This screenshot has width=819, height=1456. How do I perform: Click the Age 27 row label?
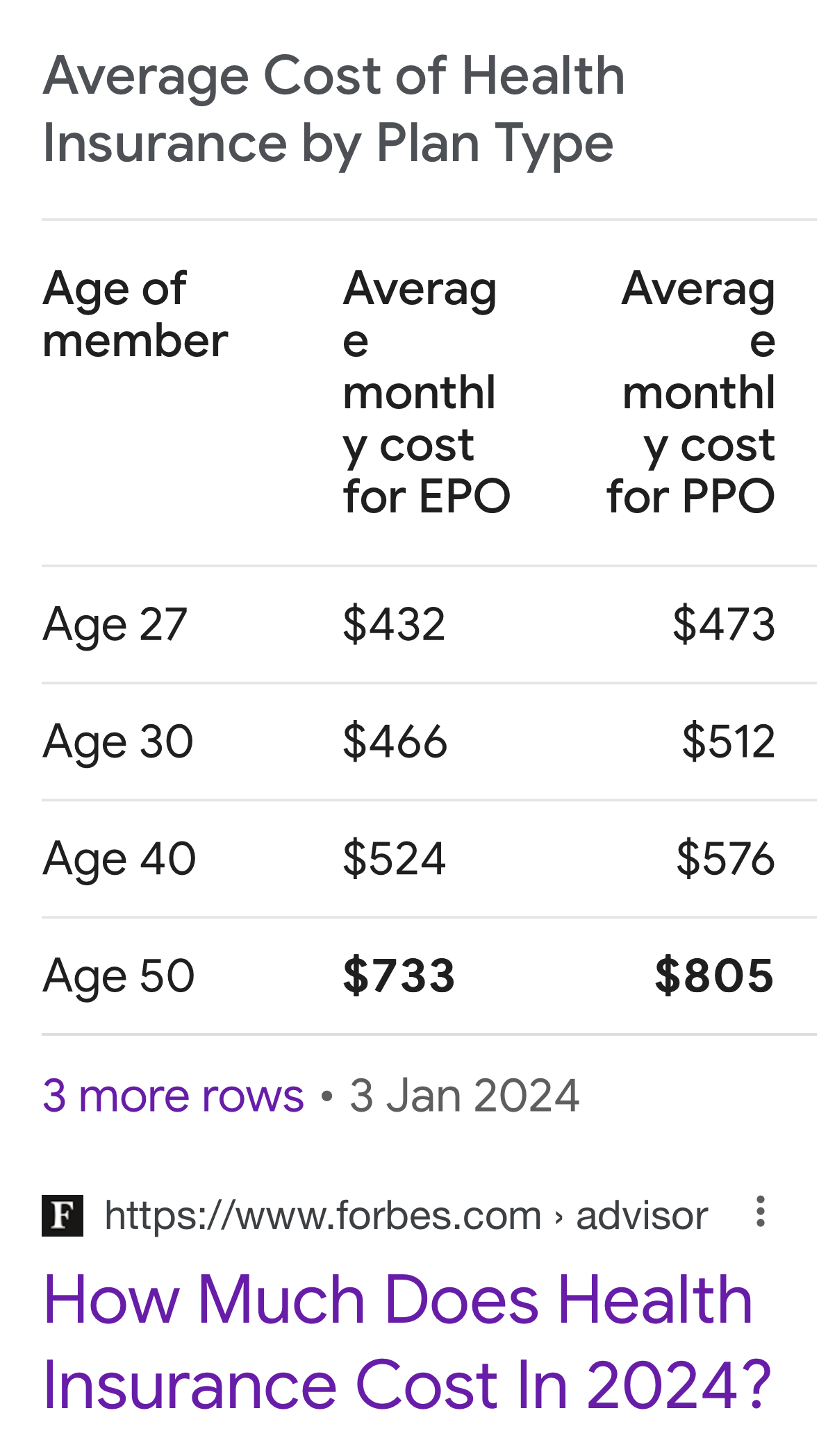(x=115, y=624)
